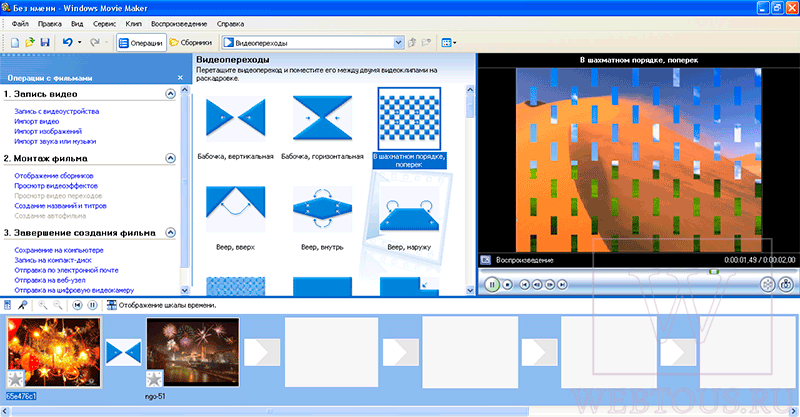Toggle the Сборники collections button

(190, 43)
